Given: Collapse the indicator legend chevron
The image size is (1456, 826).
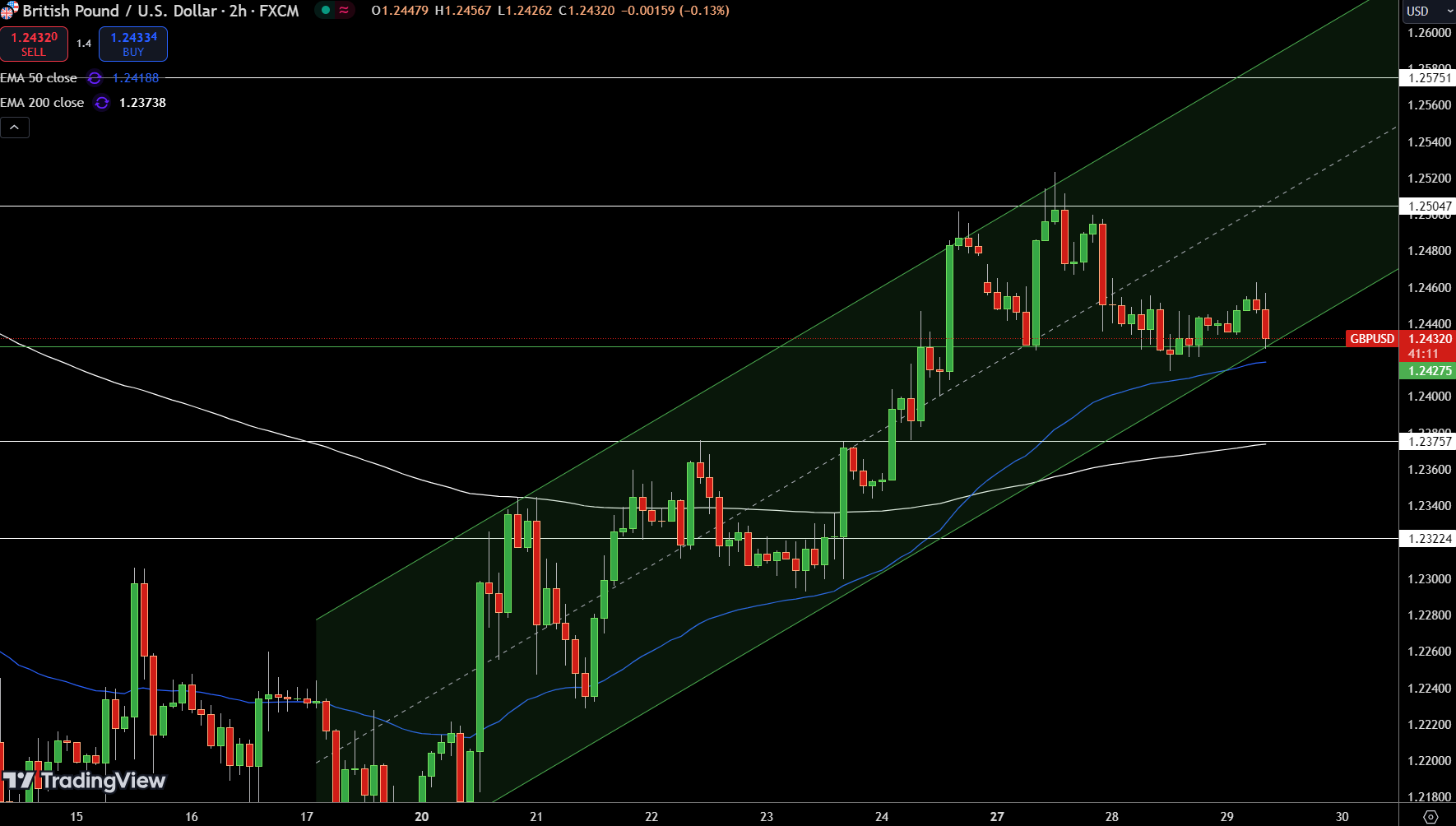Looking at the screenshot, I should [15, 128].
